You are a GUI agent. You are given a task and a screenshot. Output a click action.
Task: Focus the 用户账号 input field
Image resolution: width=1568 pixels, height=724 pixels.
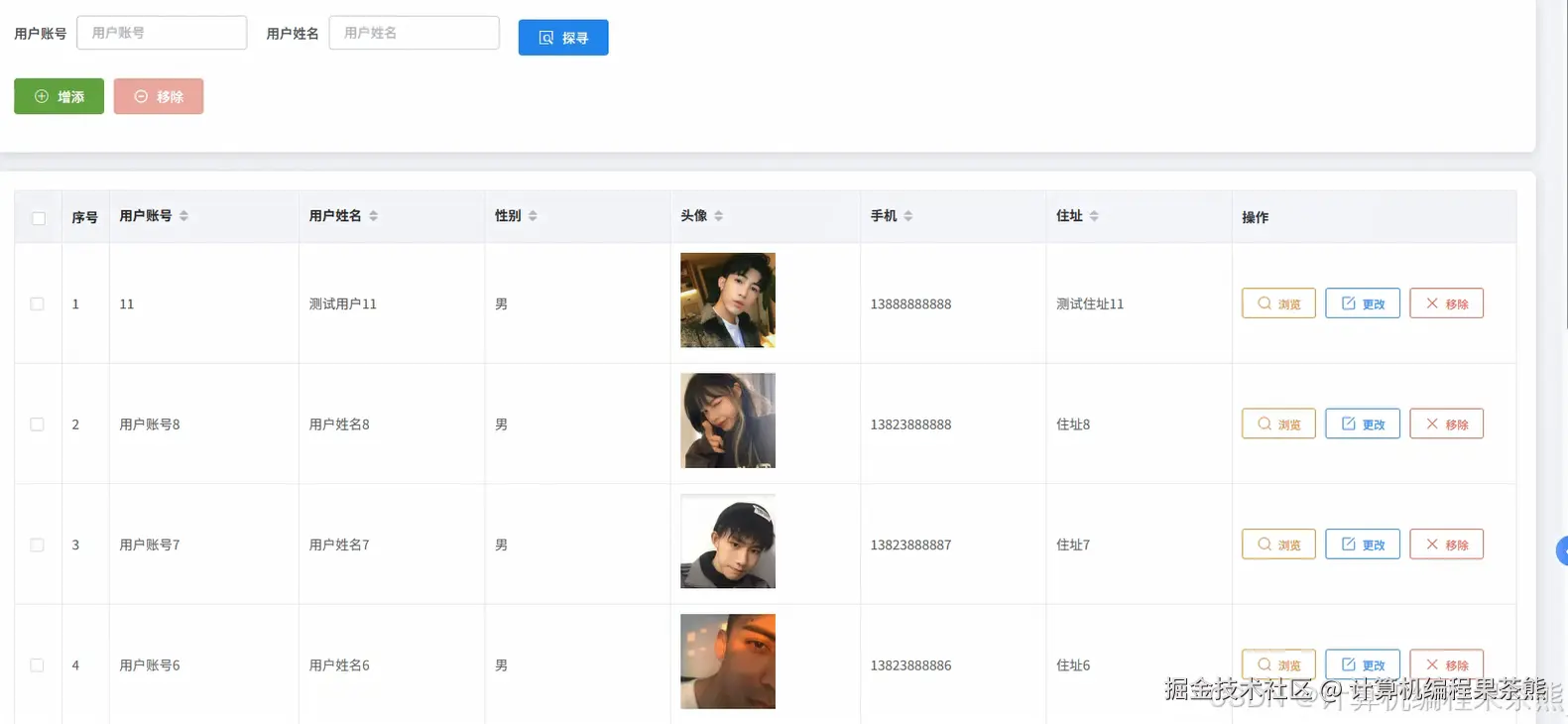pyautogui.click(x=162, y=33)
